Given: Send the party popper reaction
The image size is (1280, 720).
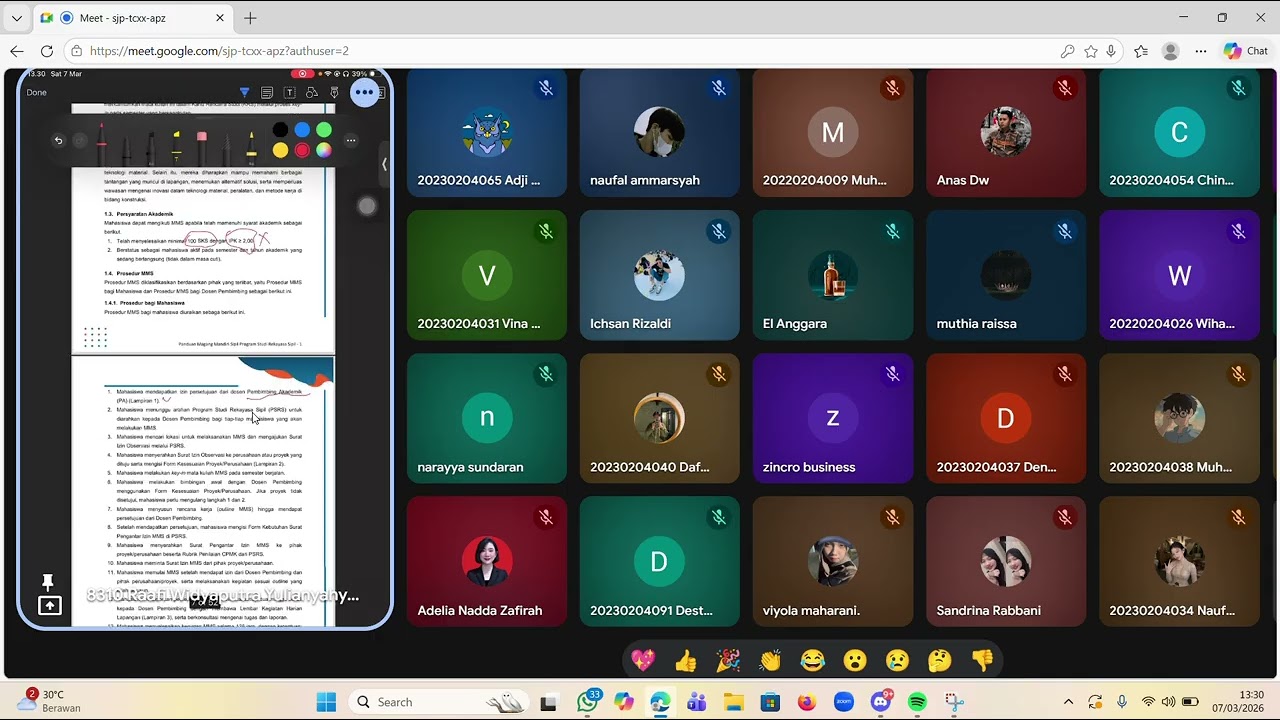Looking at the screenshot, I should click(x=728, y=660).
